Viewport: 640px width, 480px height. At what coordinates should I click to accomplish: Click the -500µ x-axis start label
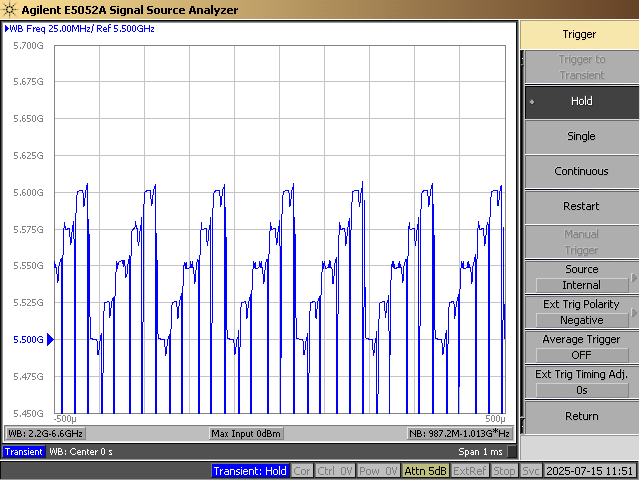(x=65, y=419)
